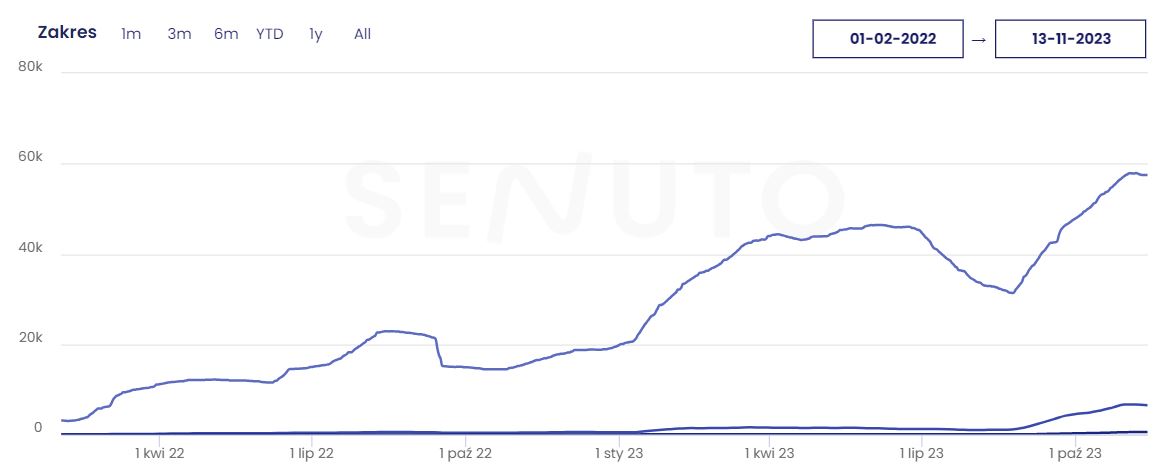Click the start date field 01-02-2022
1174x469 pixels.
click(887, 39)
